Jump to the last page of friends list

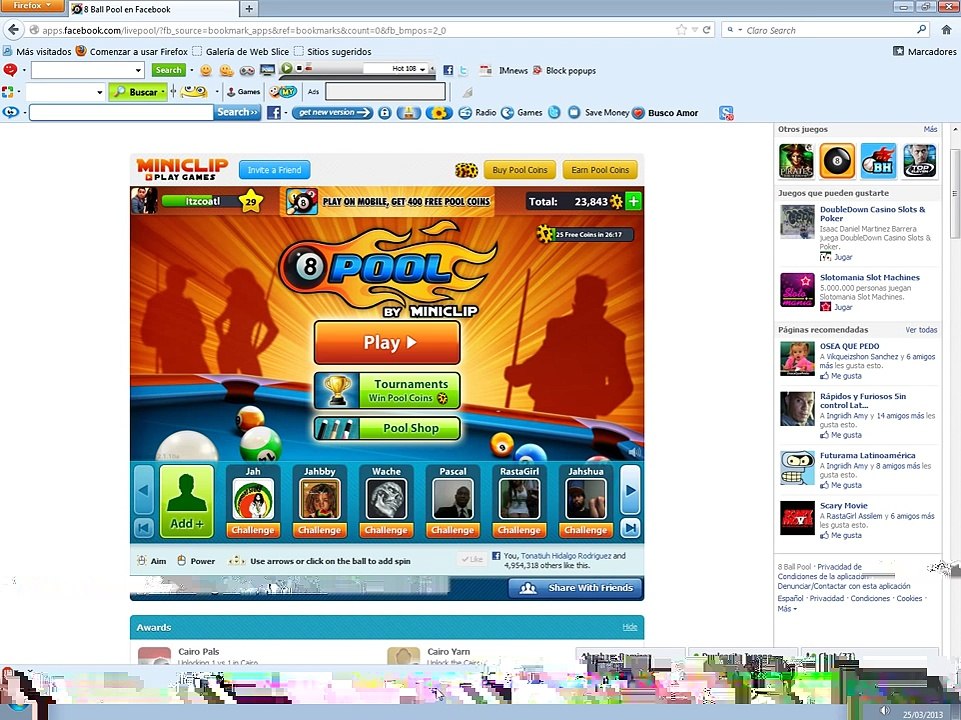pos(631,528)
